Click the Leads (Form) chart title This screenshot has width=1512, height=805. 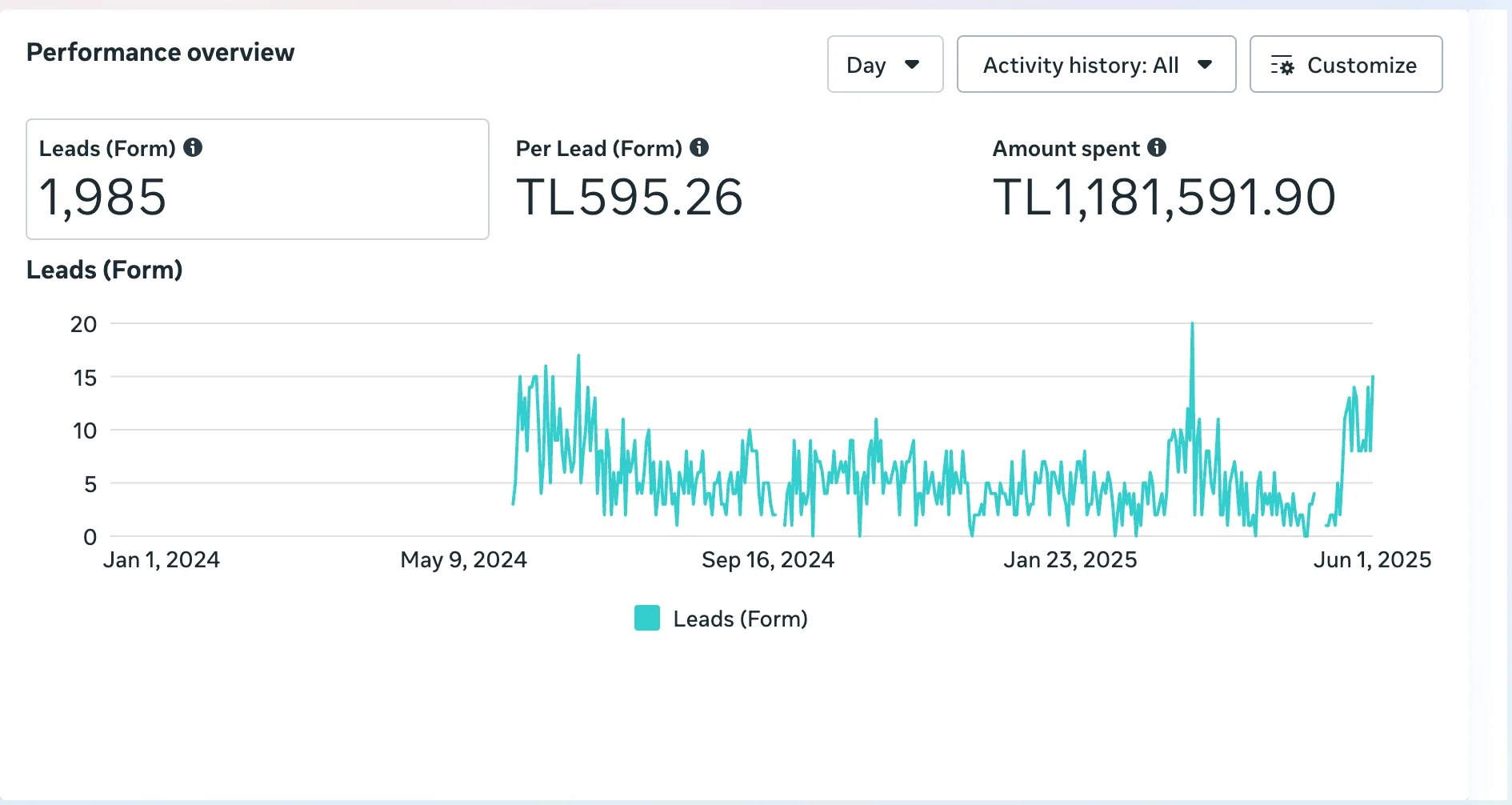[x=105, y=270]
